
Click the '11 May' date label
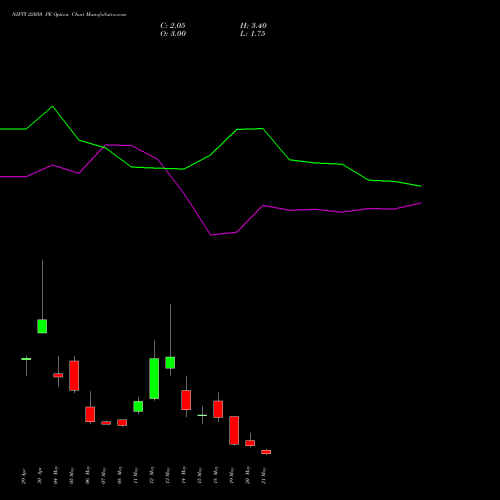(x=136, y=475)
